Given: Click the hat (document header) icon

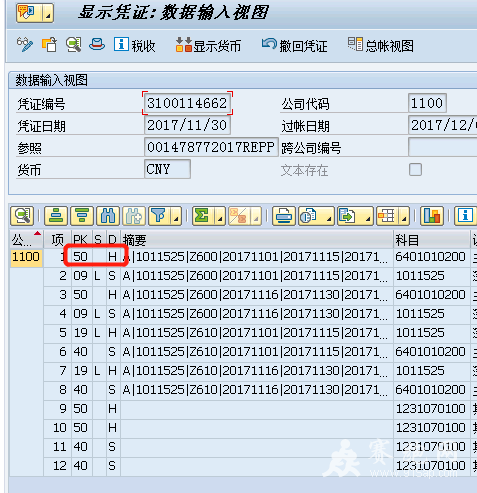Looking at the screenshot, I should pos(97,45).
